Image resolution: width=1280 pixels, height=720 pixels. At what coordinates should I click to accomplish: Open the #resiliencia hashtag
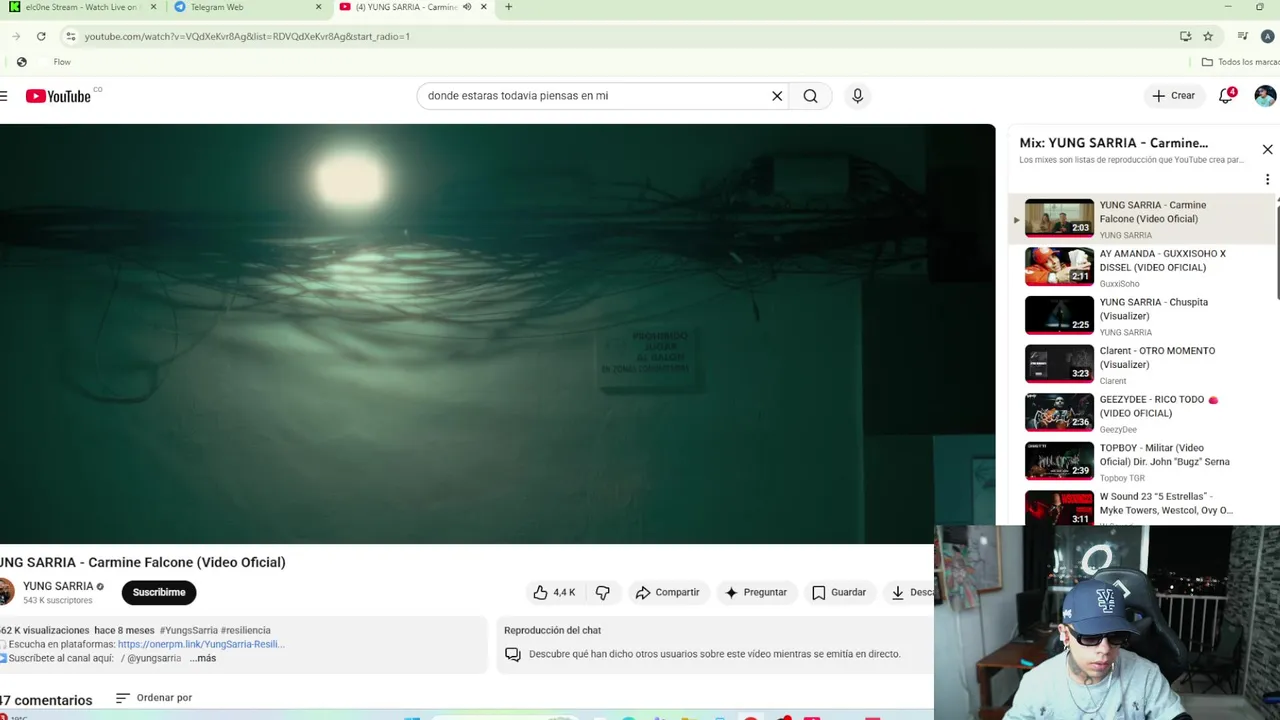coord(246,630)
